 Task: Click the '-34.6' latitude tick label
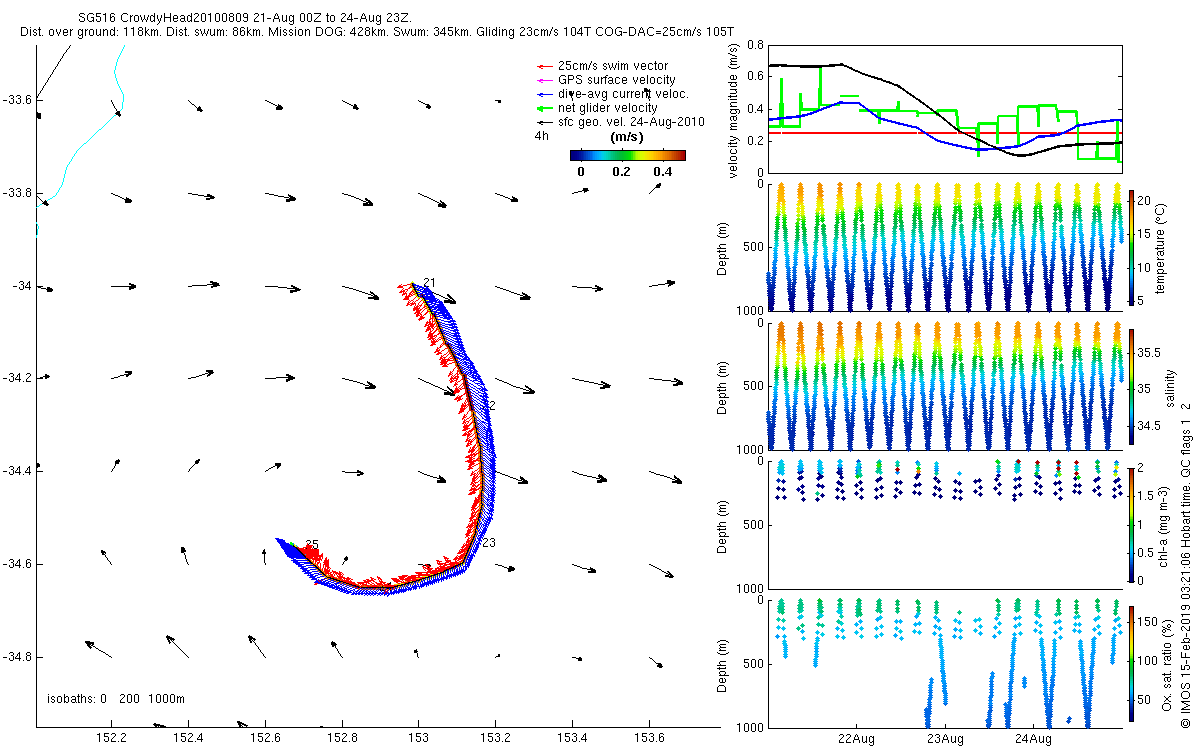(x=17, y=564)
